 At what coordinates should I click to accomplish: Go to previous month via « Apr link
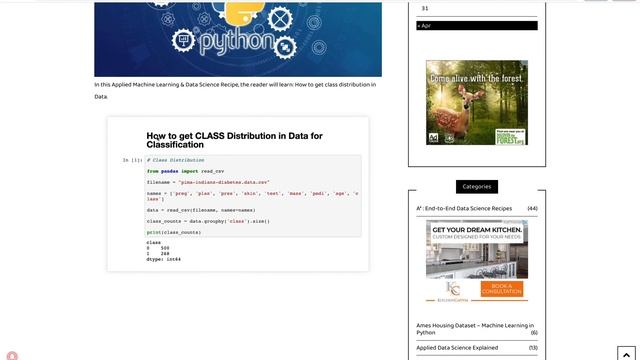[424, 26]
